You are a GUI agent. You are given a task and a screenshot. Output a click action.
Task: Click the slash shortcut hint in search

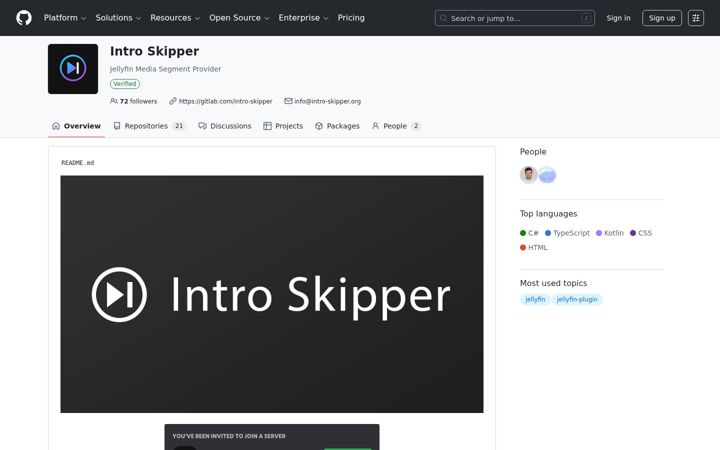[586, 18]
